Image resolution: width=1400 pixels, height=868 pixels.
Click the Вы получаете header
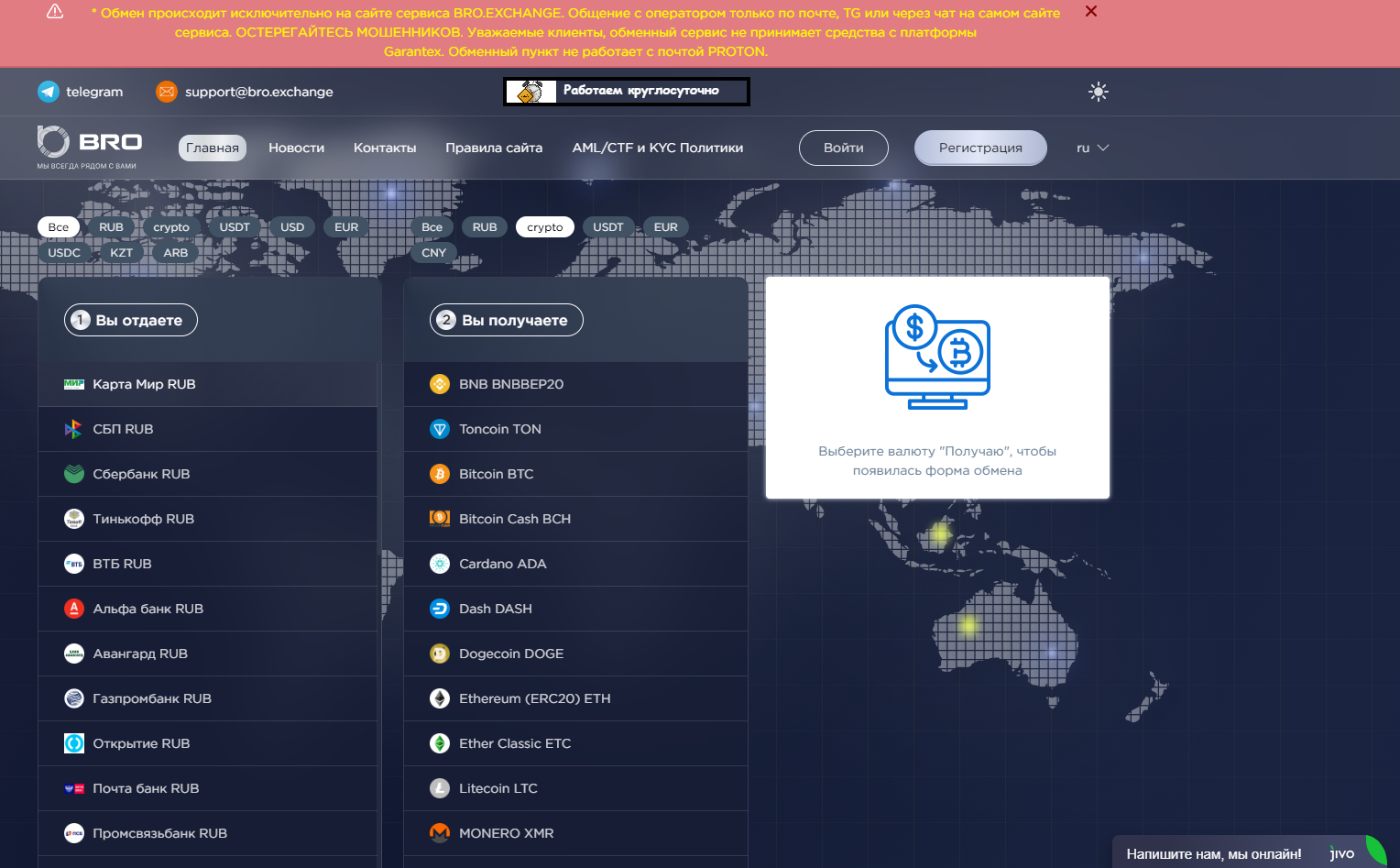507,320
